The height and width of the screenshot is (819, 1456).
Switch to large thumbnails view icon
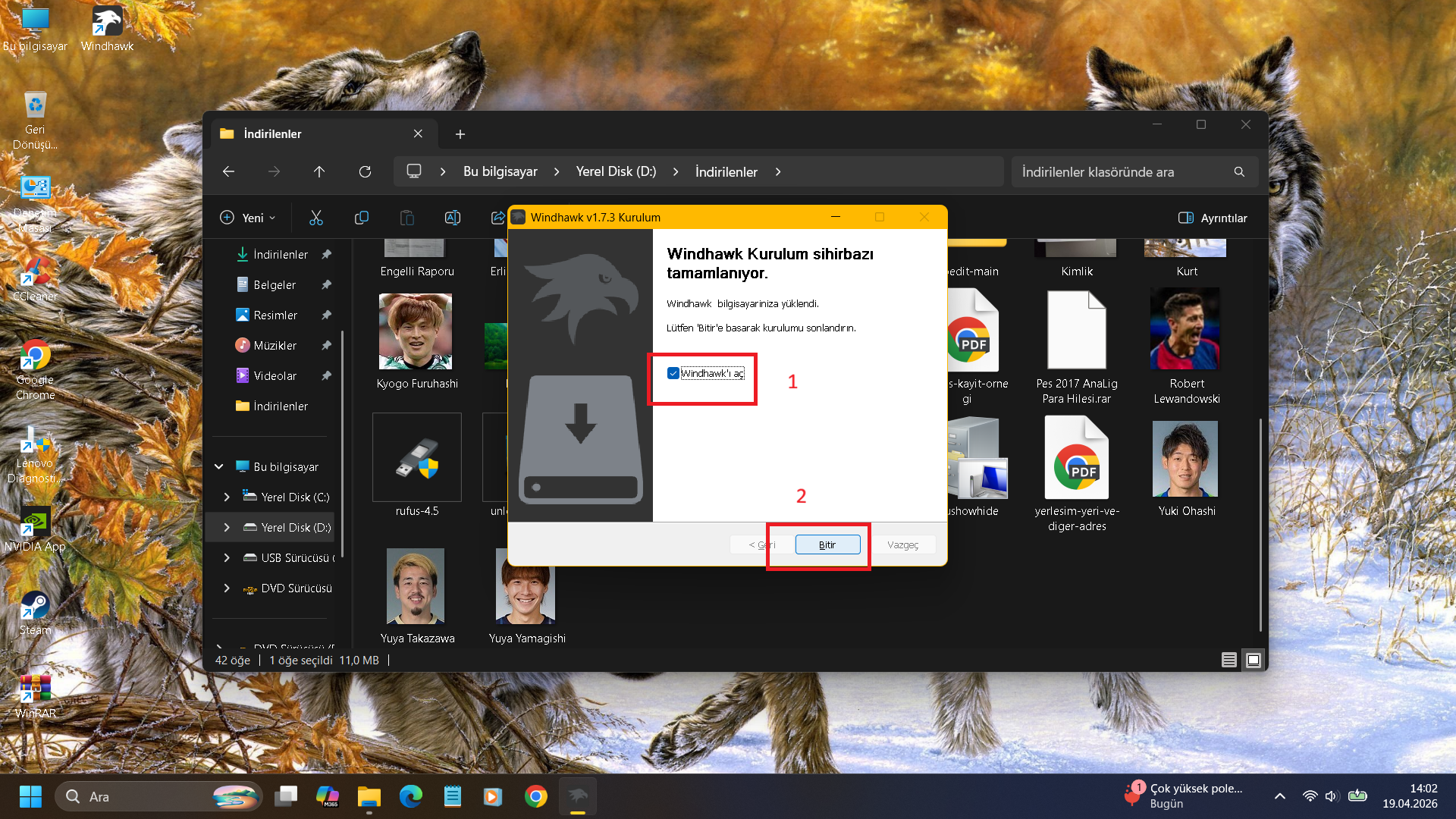(1254, 660)
